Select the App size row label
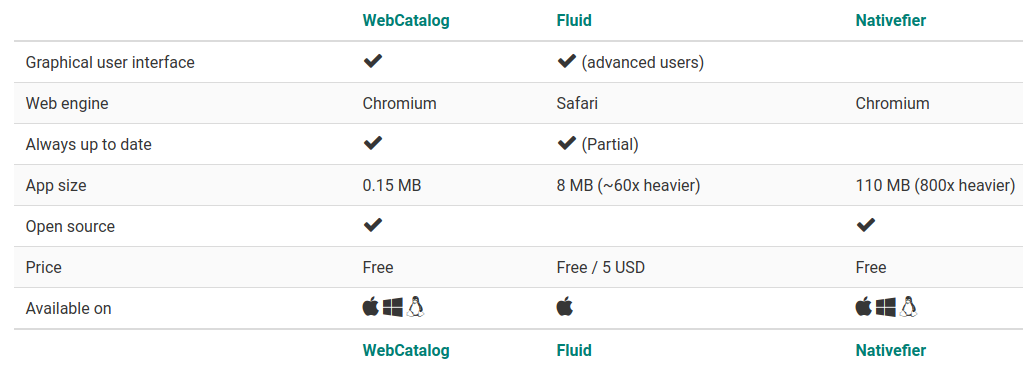Screen dimensions: 1023x373 (56, 186)
